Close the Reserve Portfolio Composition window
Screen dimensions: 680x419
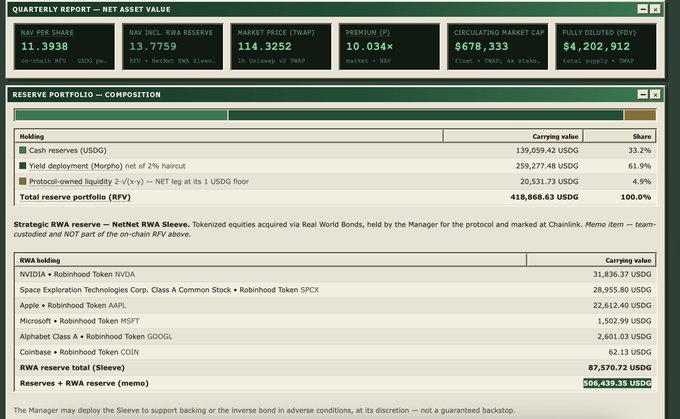click(655, 94)
